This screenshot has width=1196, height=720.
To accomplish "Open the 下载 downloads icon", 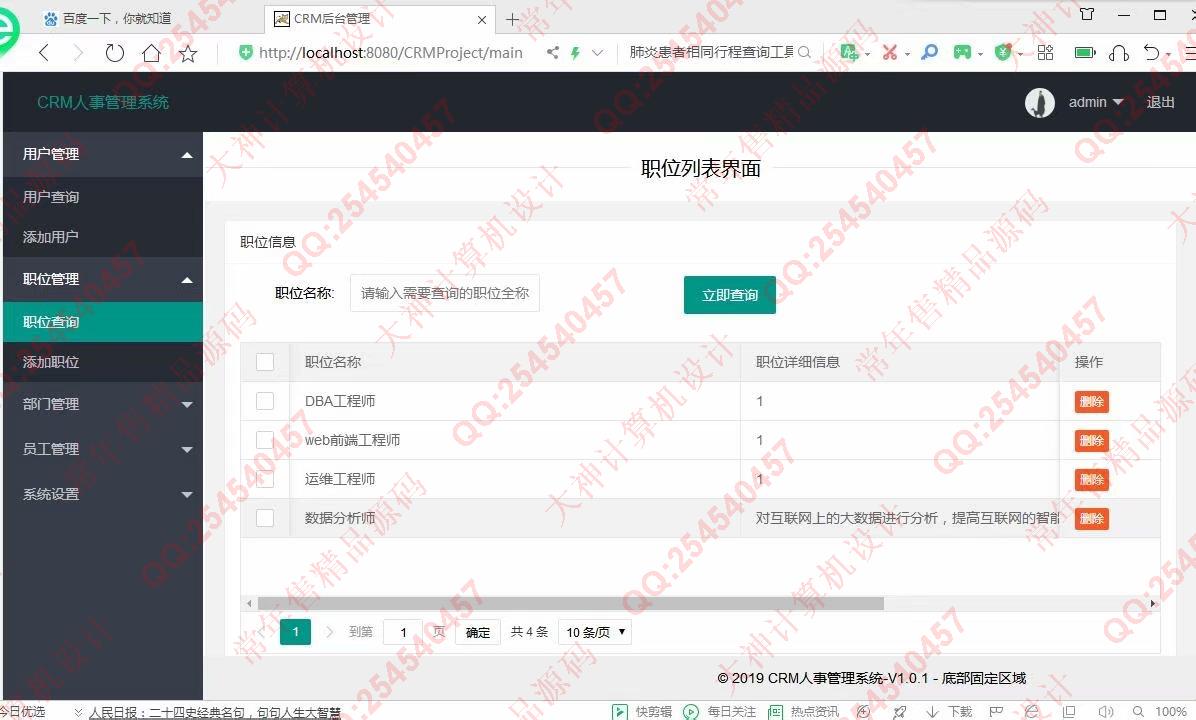I will 949,711.
